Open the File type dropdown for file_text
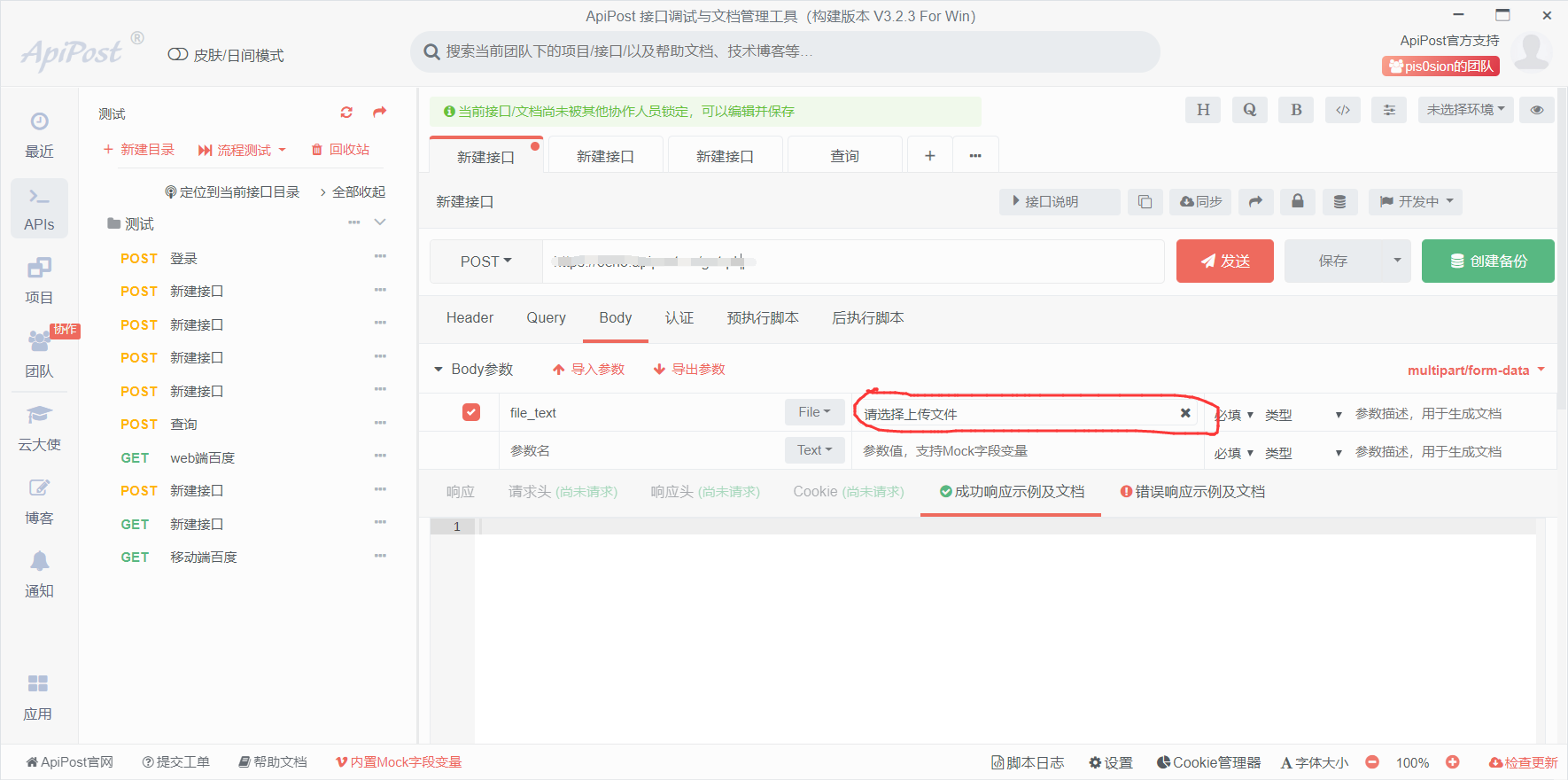The image size is (1568, 780). 814,412
